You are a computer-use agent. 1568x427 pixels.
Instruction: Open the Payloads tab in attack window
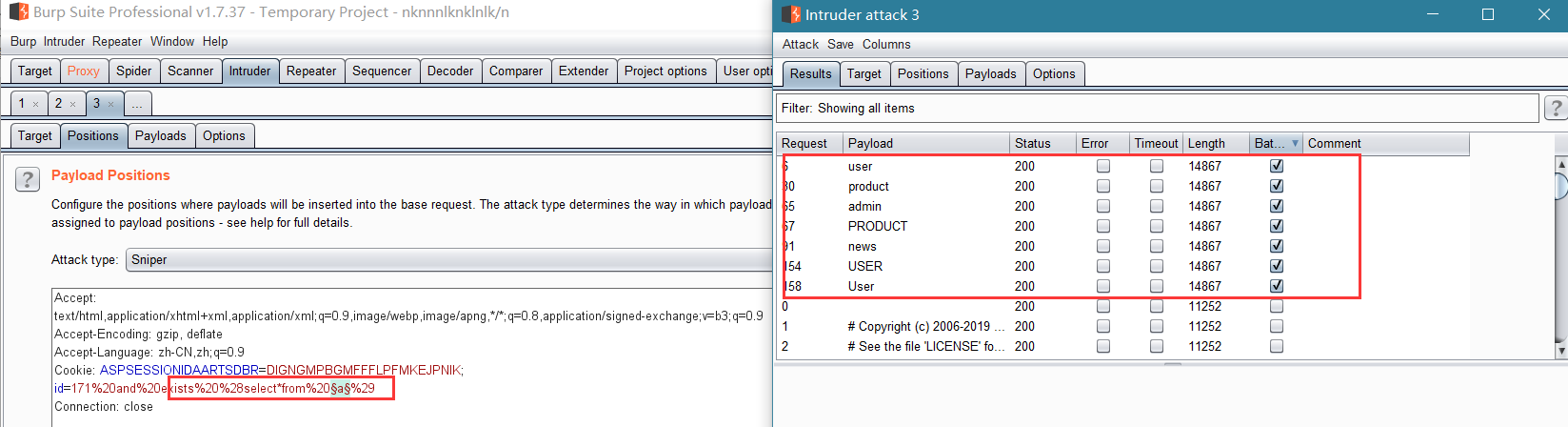tap(990, 73)
